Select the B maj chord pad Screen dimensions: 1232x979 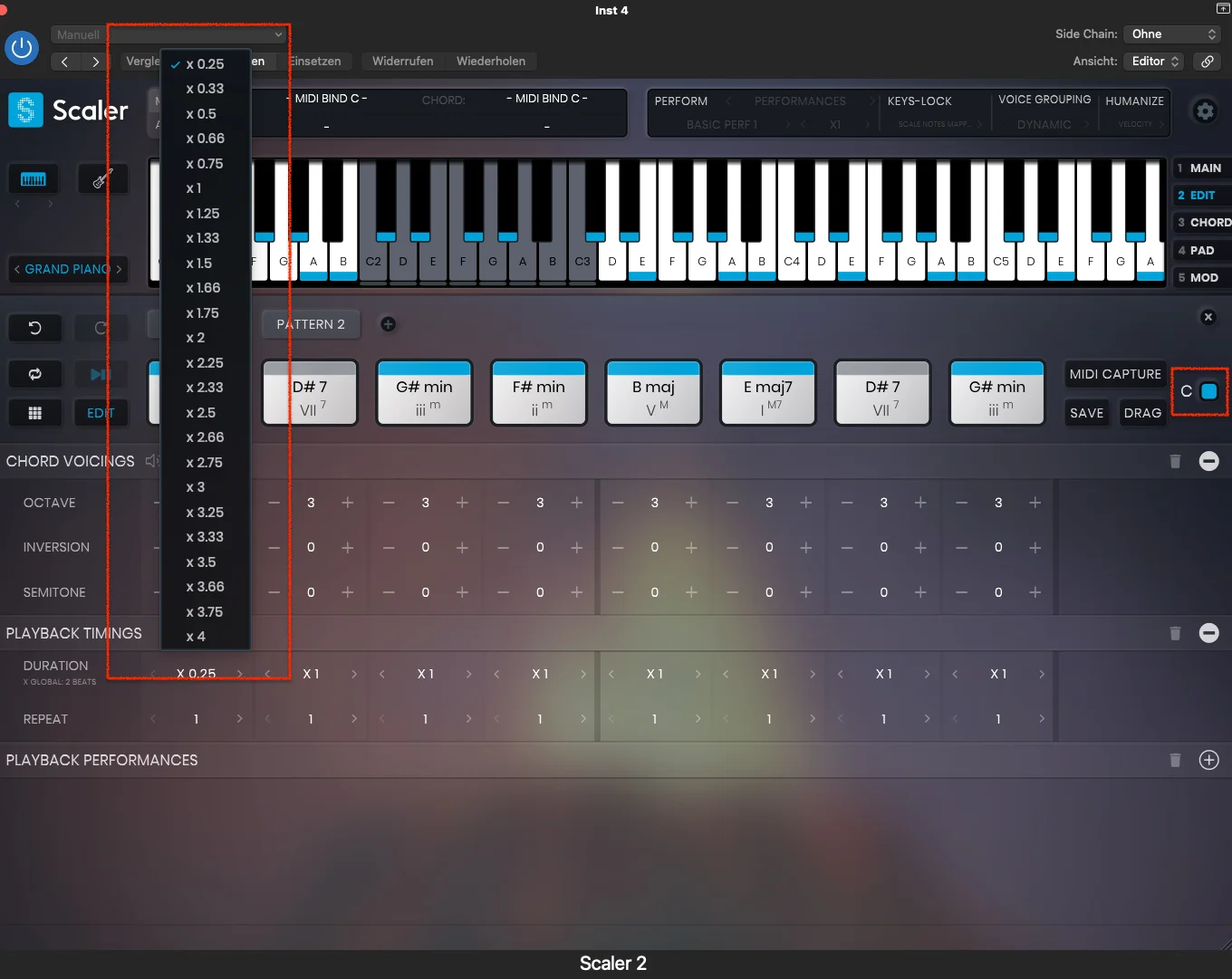click(x=653, y=392)
